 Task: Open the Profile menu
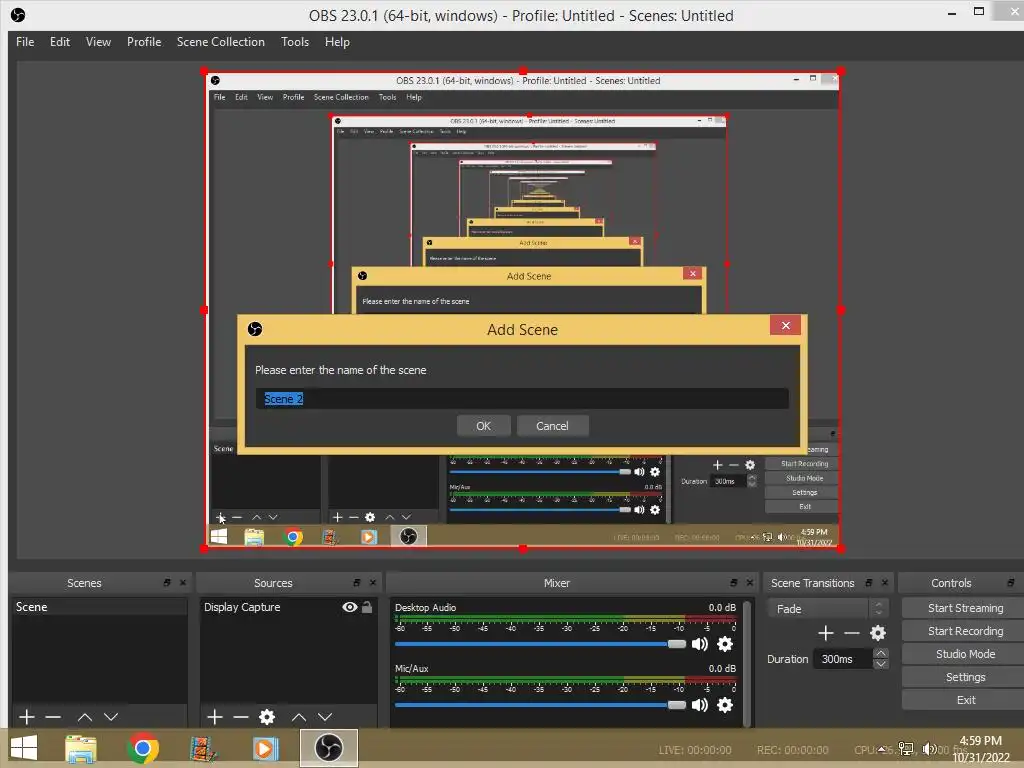pos(144,42)
